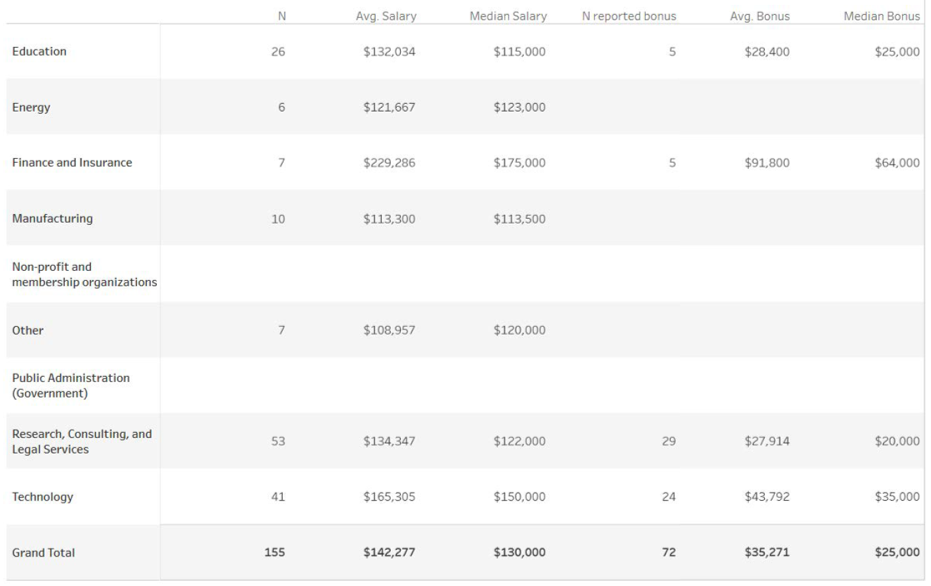This screenshot has width=931, height=586.
Task: Select the Avg. Bonus column header
Action: [760, 16]
